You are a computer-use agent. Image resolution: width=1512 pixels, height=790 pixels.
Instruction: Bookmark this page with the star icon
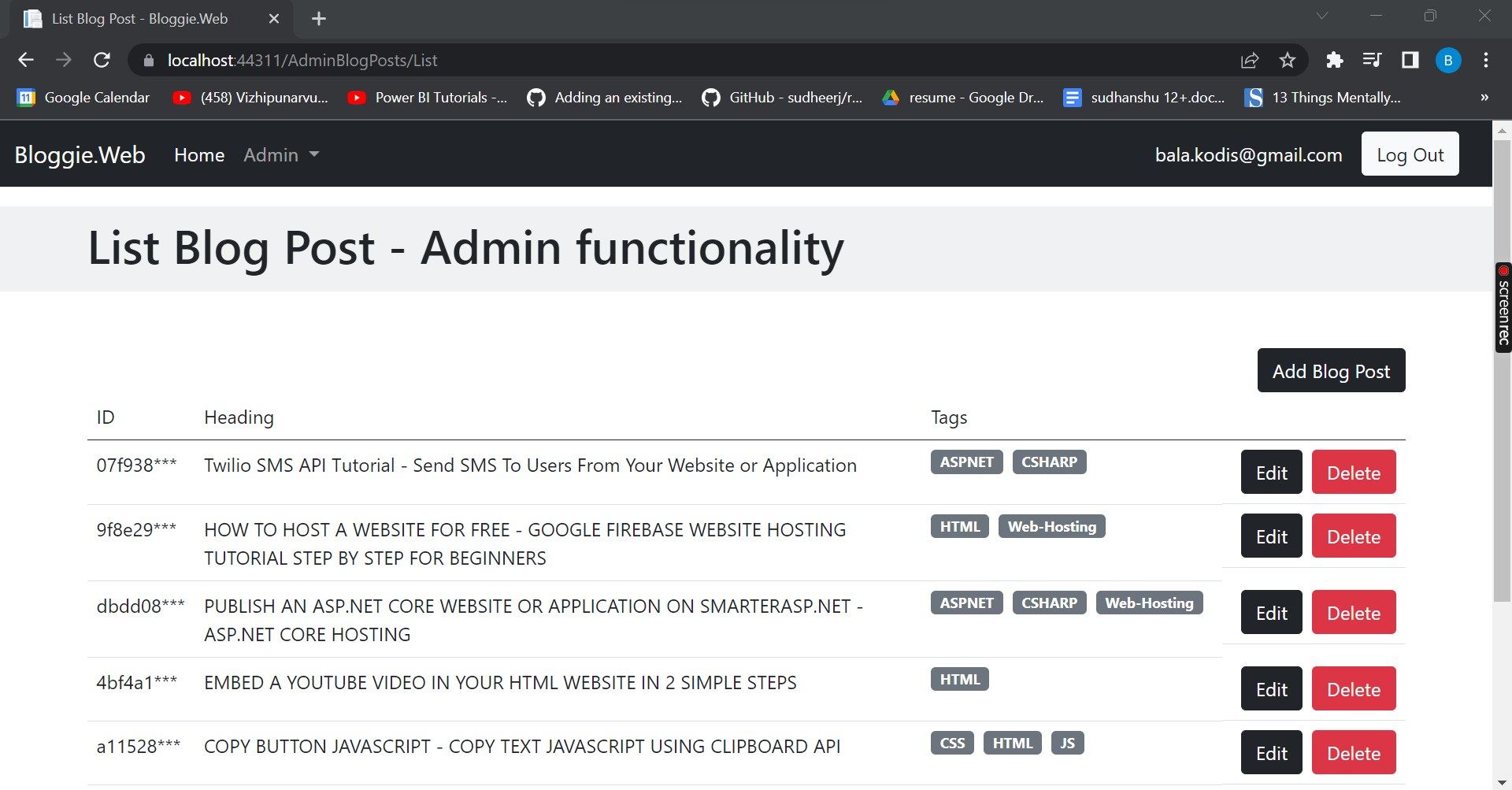(x=1288, y=60)
